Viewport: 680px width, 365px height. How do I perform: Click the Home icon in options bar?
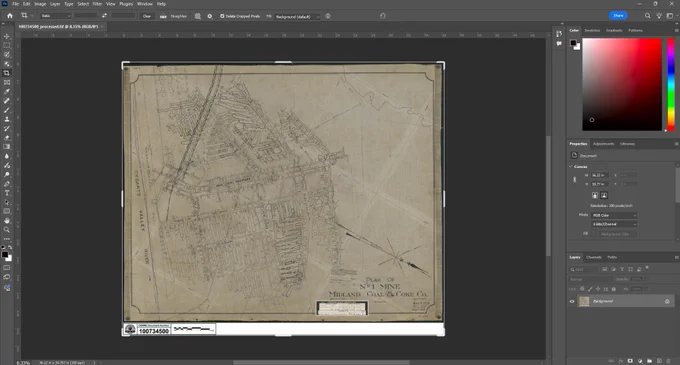(10, 16)
